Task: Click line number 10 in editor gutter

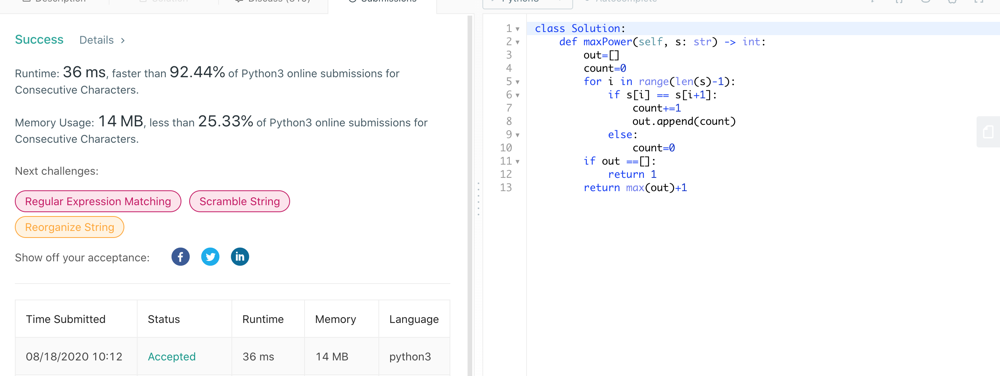Action: coord(507,148)
